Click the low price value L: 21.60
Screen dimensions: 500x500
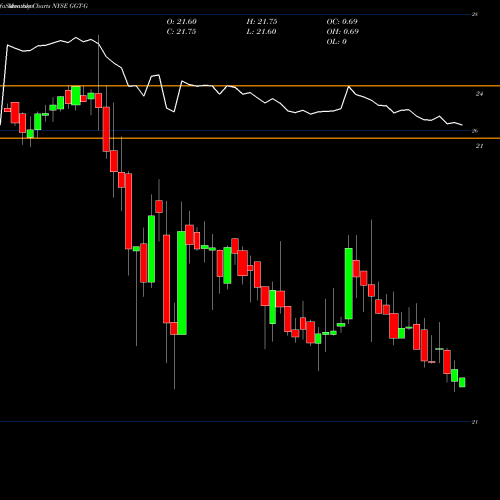coord(261,32)
